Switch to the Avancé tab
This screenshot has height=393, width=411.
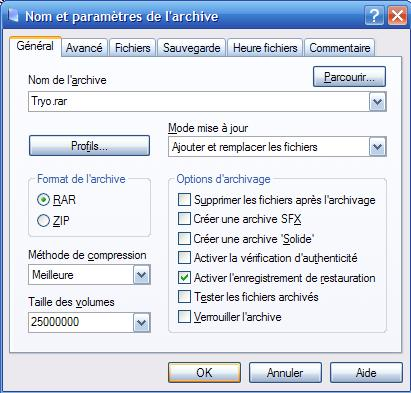pos(84,48)
